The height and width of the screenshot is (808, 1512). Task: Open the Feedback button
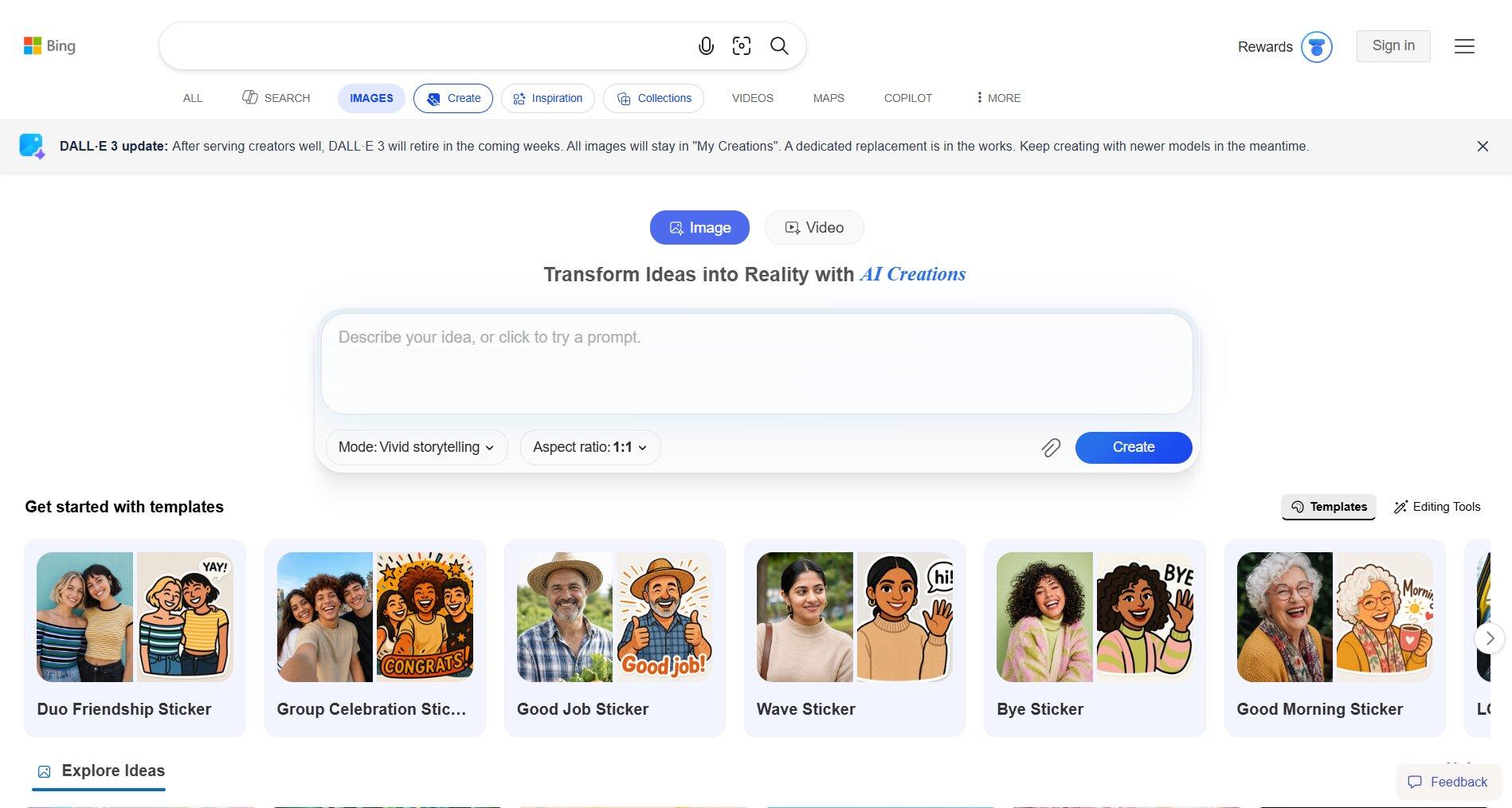click(1448, 782)
